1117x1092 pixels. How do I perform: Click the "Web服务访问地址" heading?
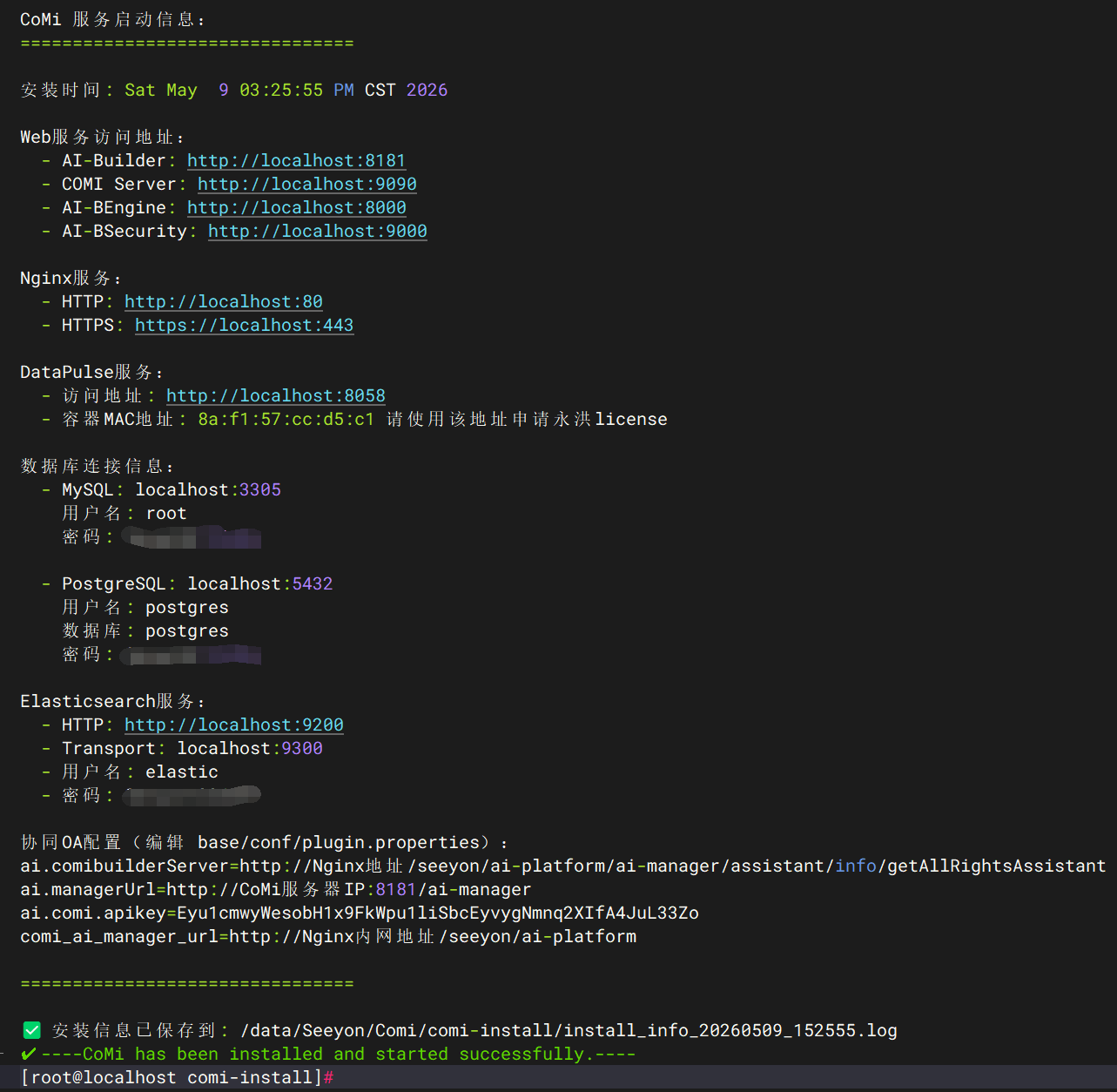click(x=97, y=137)
